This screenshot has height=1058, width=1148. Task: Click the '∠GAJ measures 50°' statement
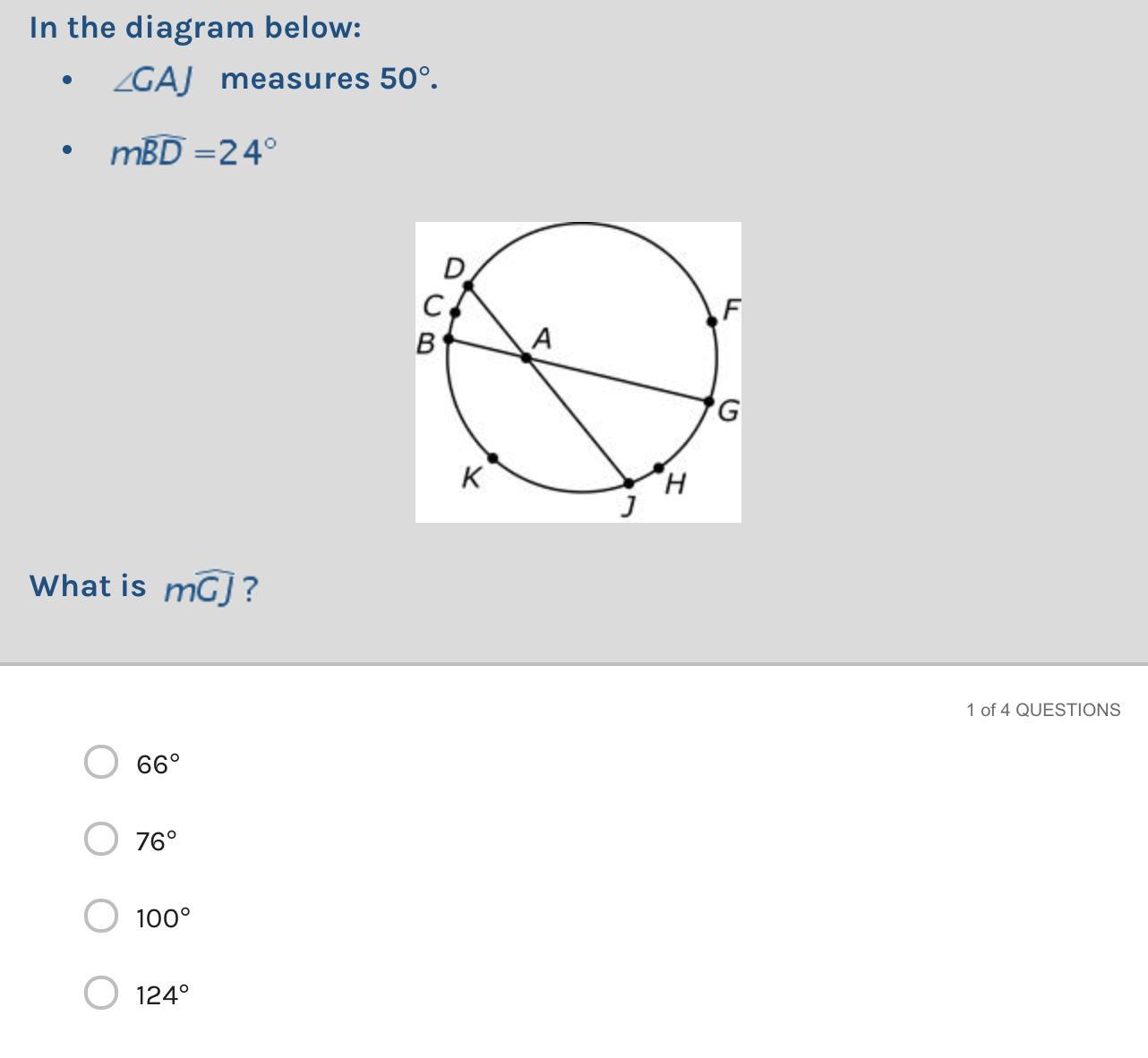275,80
